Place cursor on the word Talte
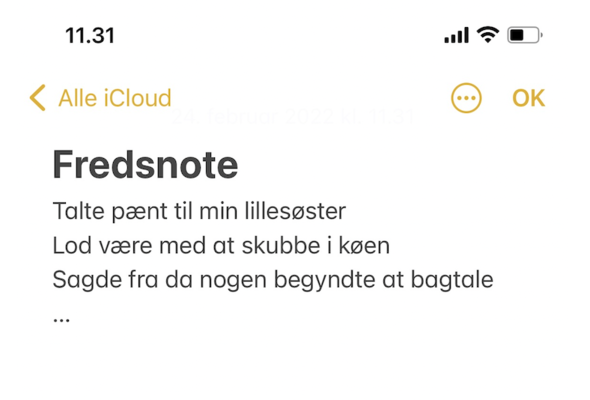Screen dimensions: 590x400 coord(78,211)
